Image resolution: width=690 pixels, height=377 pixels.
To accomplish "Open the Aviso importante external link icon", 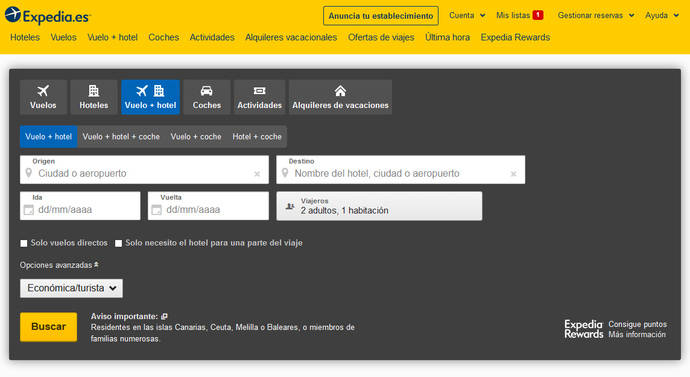I will tap(164, 316).
